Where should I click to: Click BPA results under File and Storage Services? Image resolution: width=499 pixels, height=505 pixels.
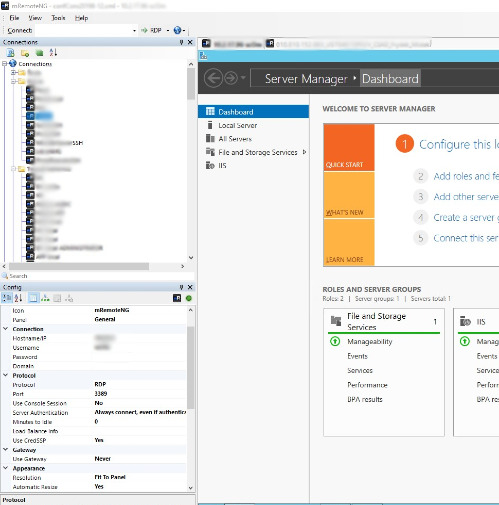coord(365,399)
